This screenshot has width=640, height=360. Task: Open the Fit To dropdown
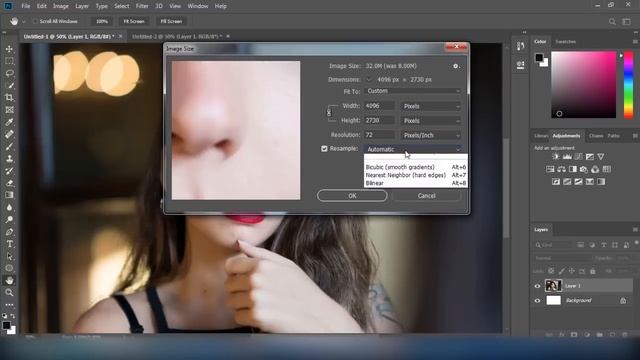coord(413,91)
